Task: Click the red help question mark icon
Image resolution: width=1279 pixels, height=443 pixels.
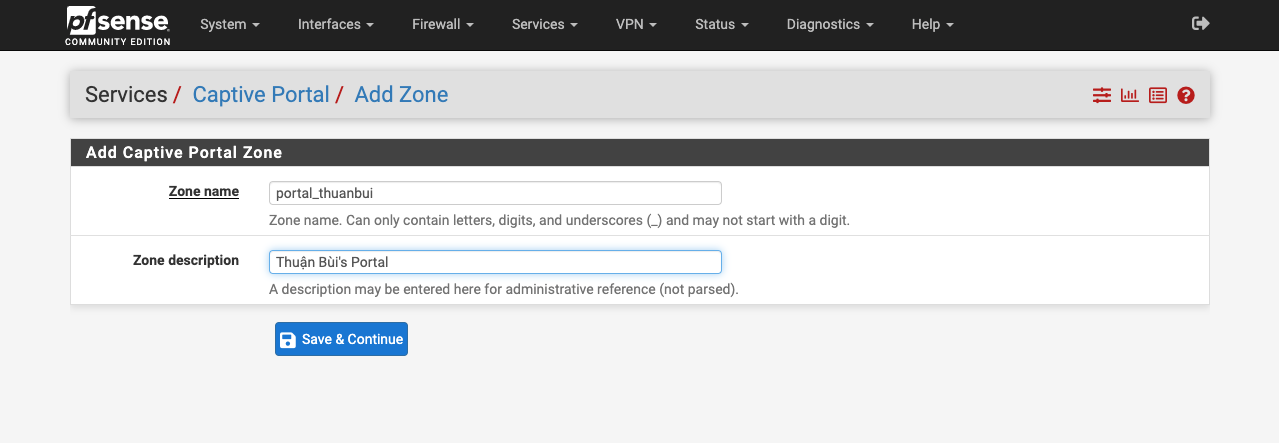Action: (1186, 96)
